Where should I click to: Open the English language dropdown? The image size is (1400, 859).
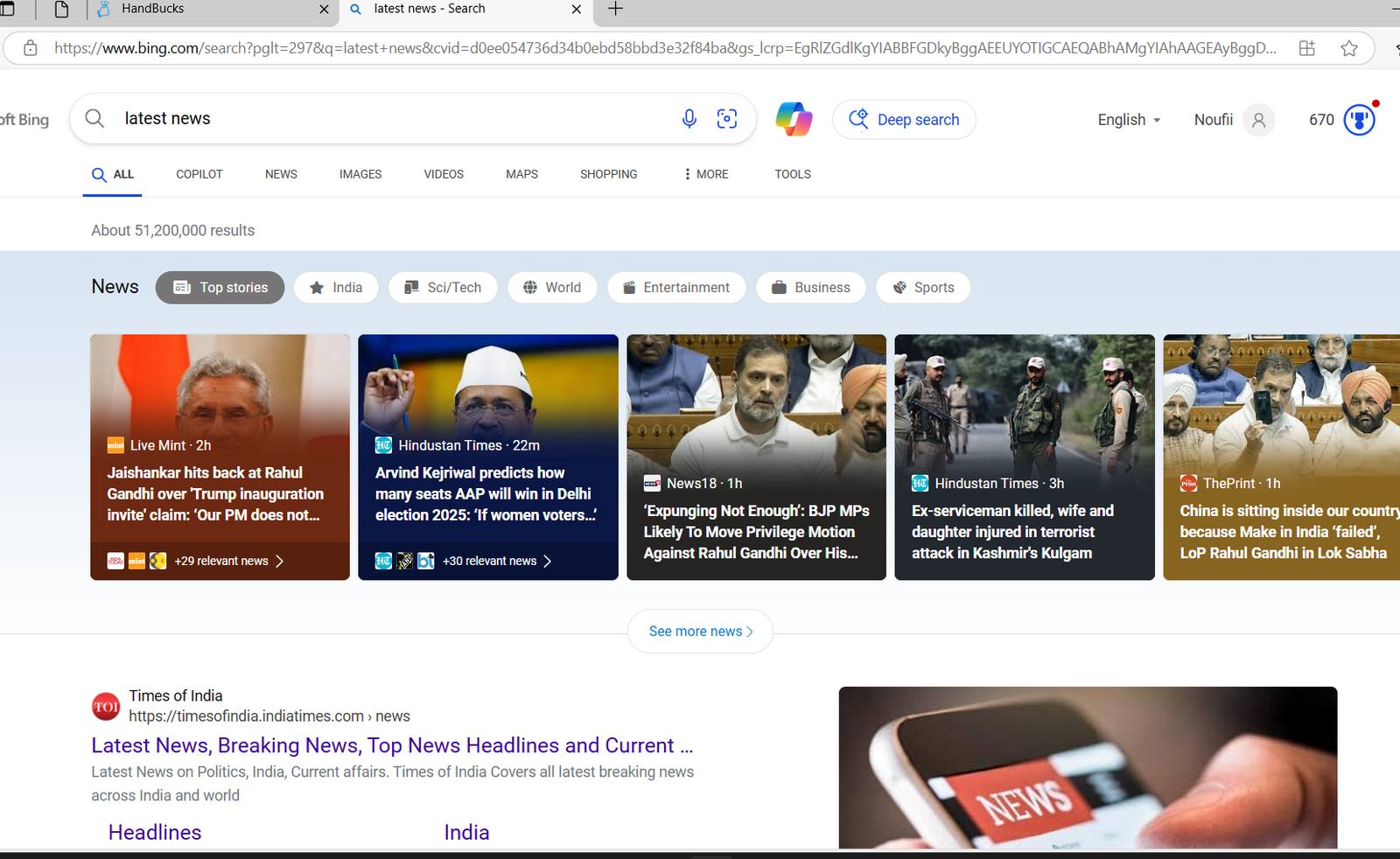pyautogui.click(x=1130, y=120)
